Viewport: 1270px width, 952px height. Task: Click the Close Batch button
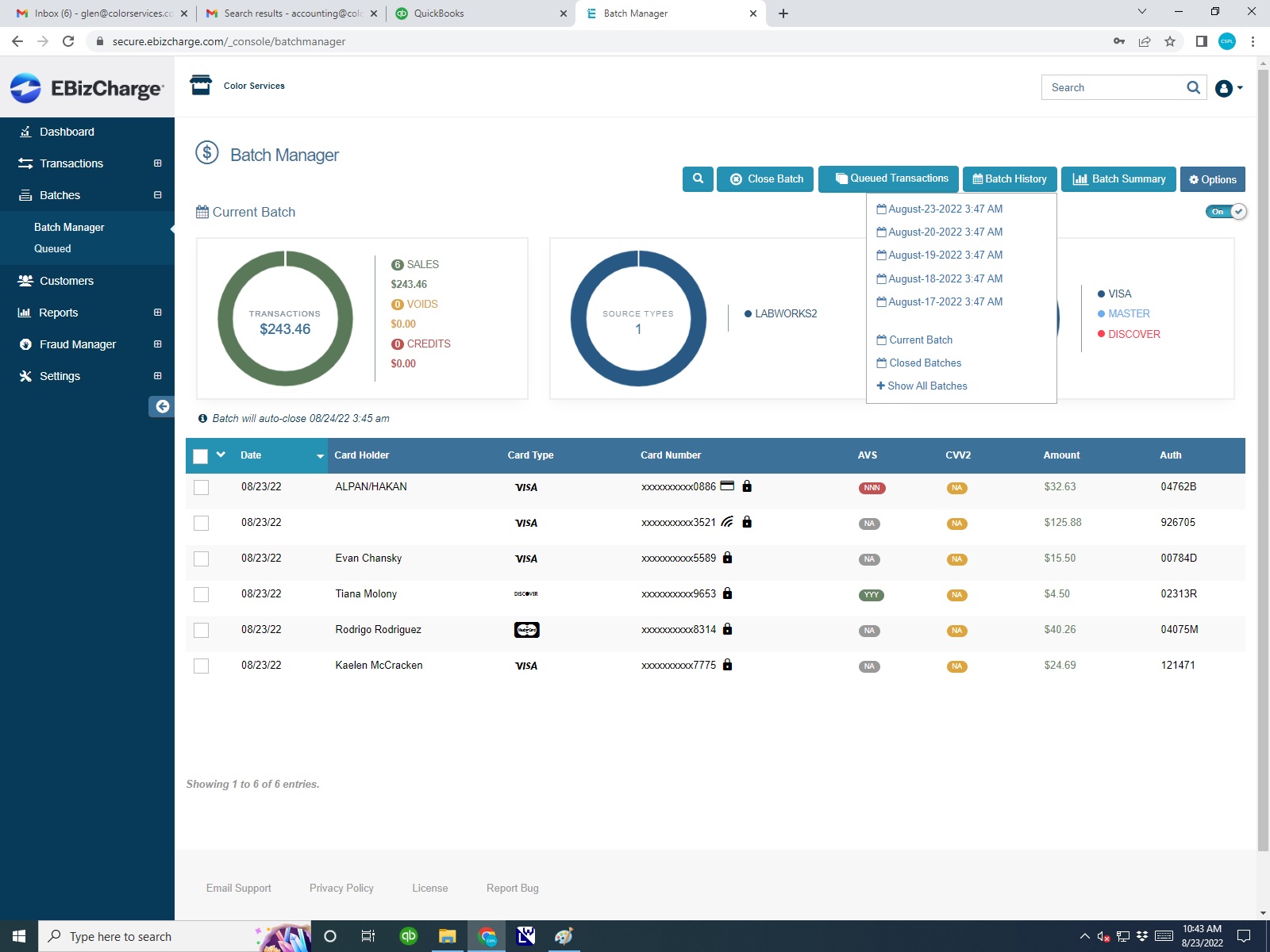765,179
